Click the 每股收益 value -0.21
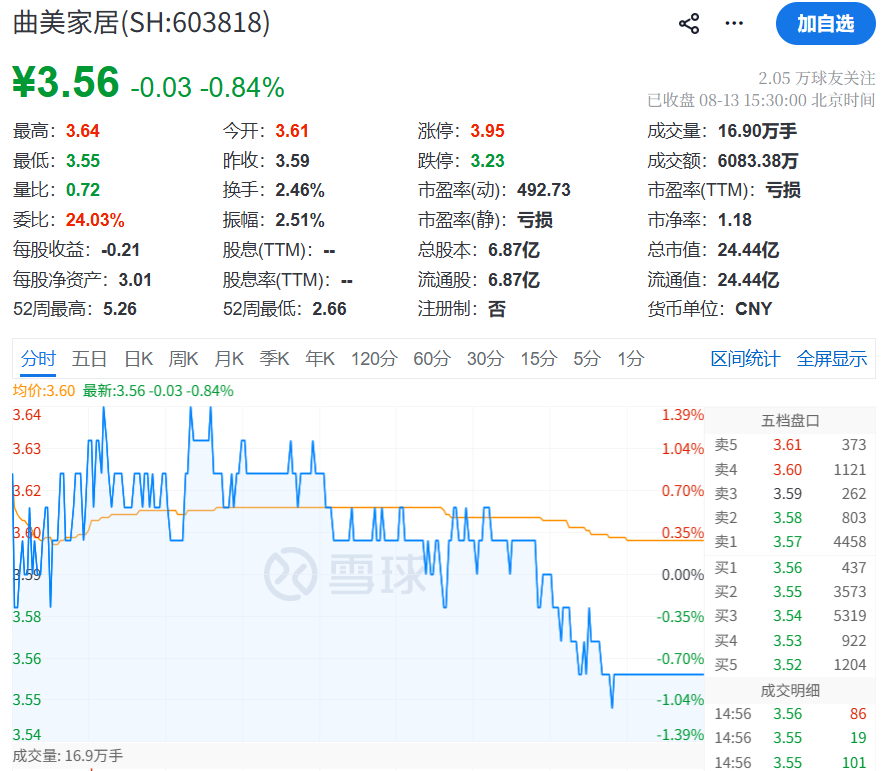The image size is (882, 771). click(120, 250)
